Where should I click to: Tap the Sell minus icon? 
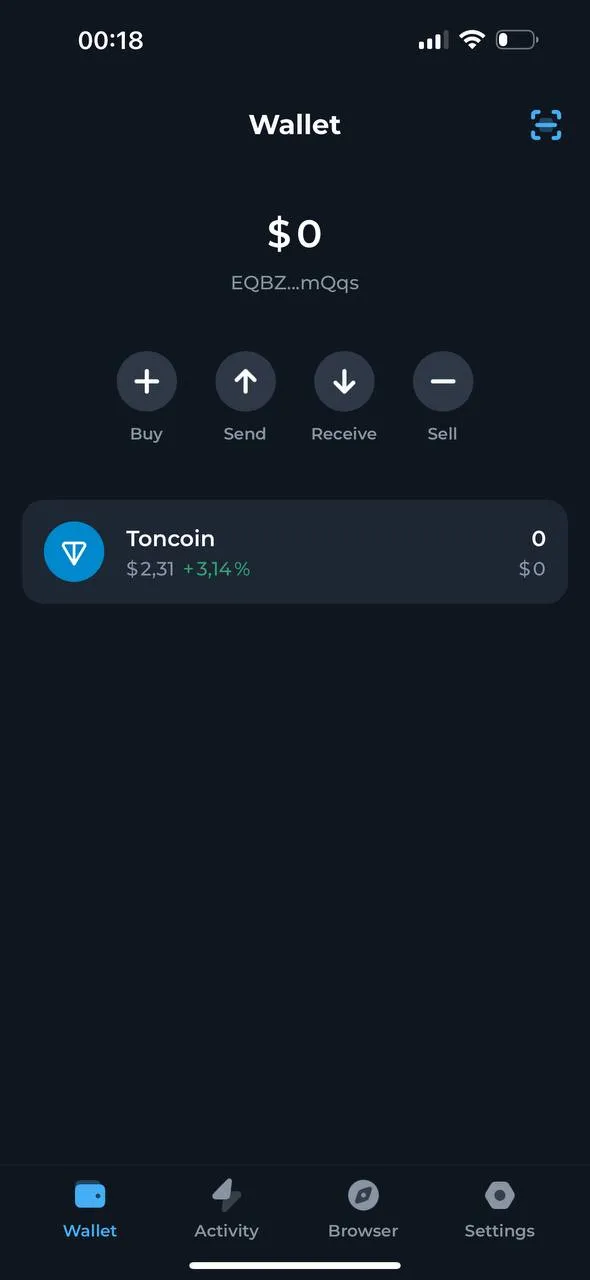[442, 381]
